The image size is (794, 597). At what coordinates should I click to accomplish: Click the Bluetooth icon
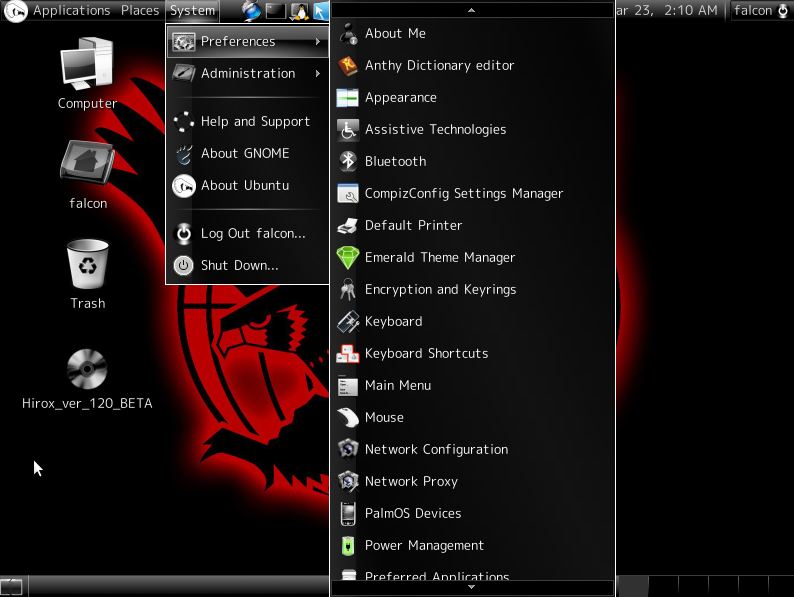pos(348,162)
